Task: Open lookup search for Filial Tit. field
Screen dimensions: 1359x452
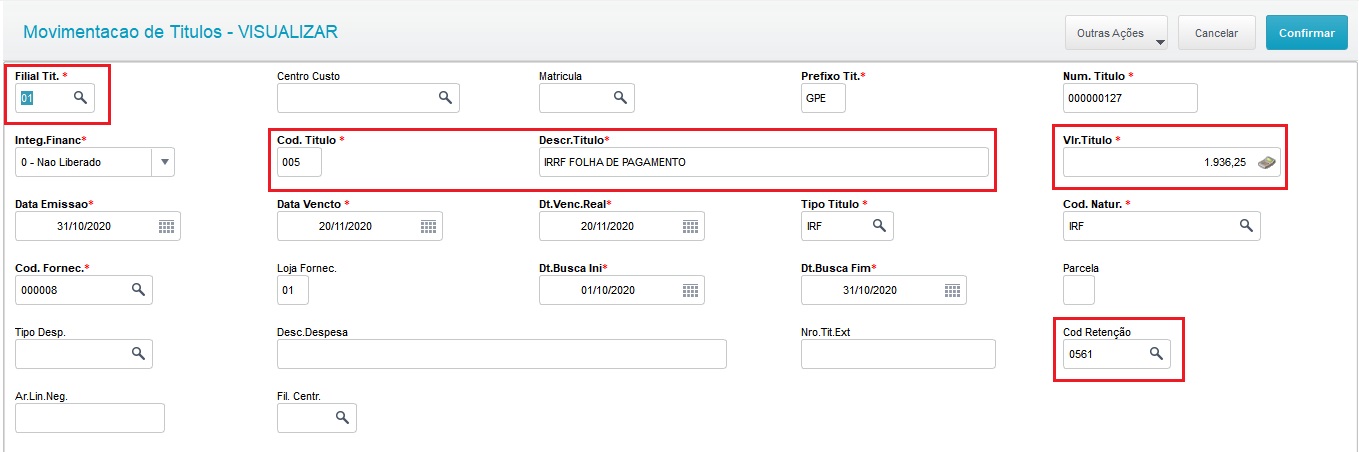Action: point(79,98)
